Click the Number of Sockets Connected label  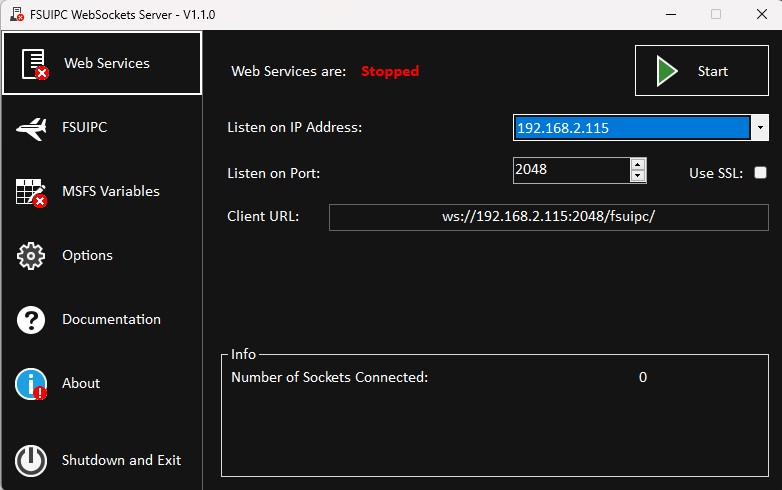coord(330,377)
